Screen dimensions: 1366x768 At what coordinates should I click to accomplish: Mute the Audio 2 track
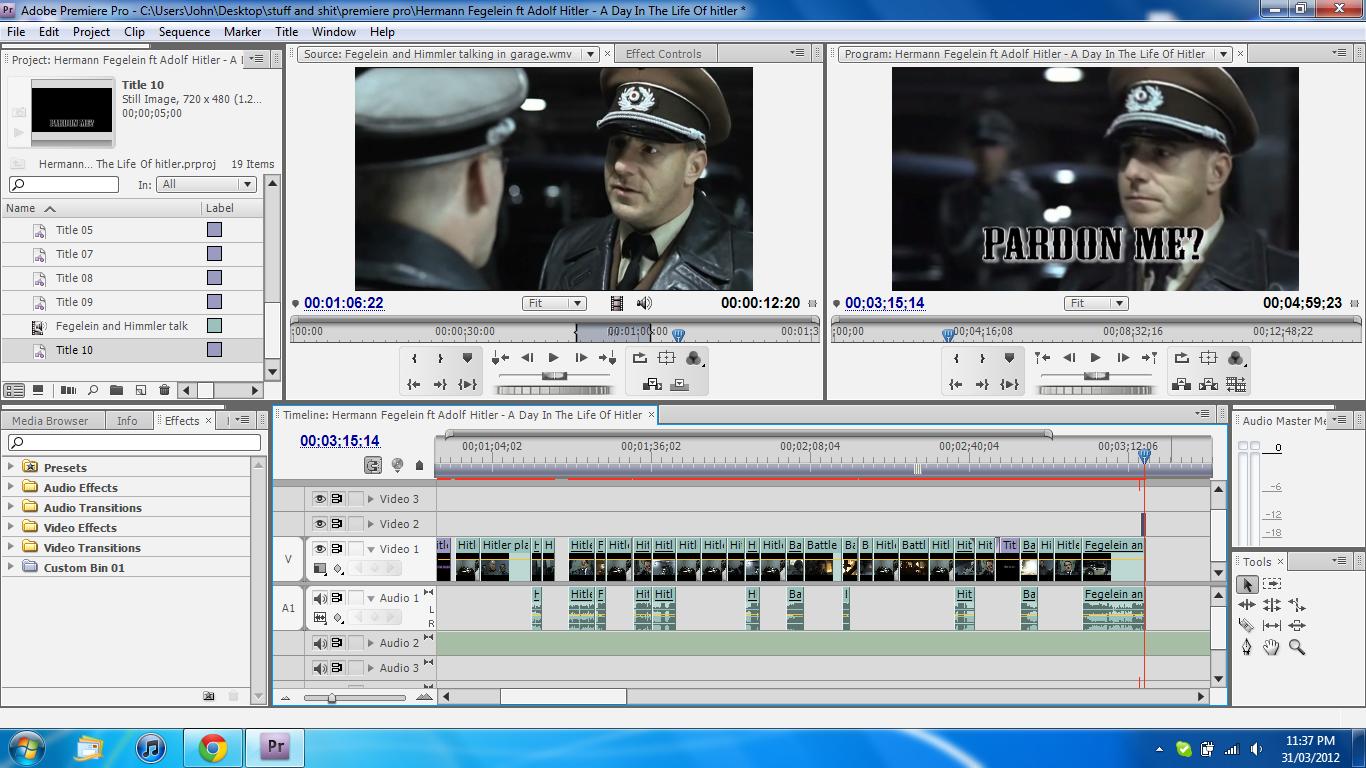coord(319,643)
